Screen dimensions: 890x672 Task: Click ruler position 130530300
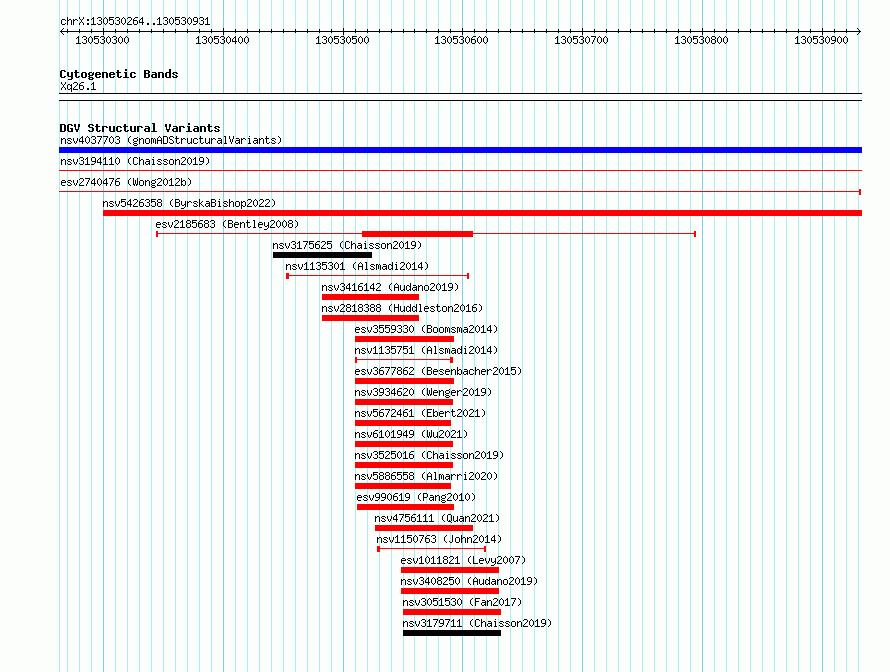tap(102, 40)
